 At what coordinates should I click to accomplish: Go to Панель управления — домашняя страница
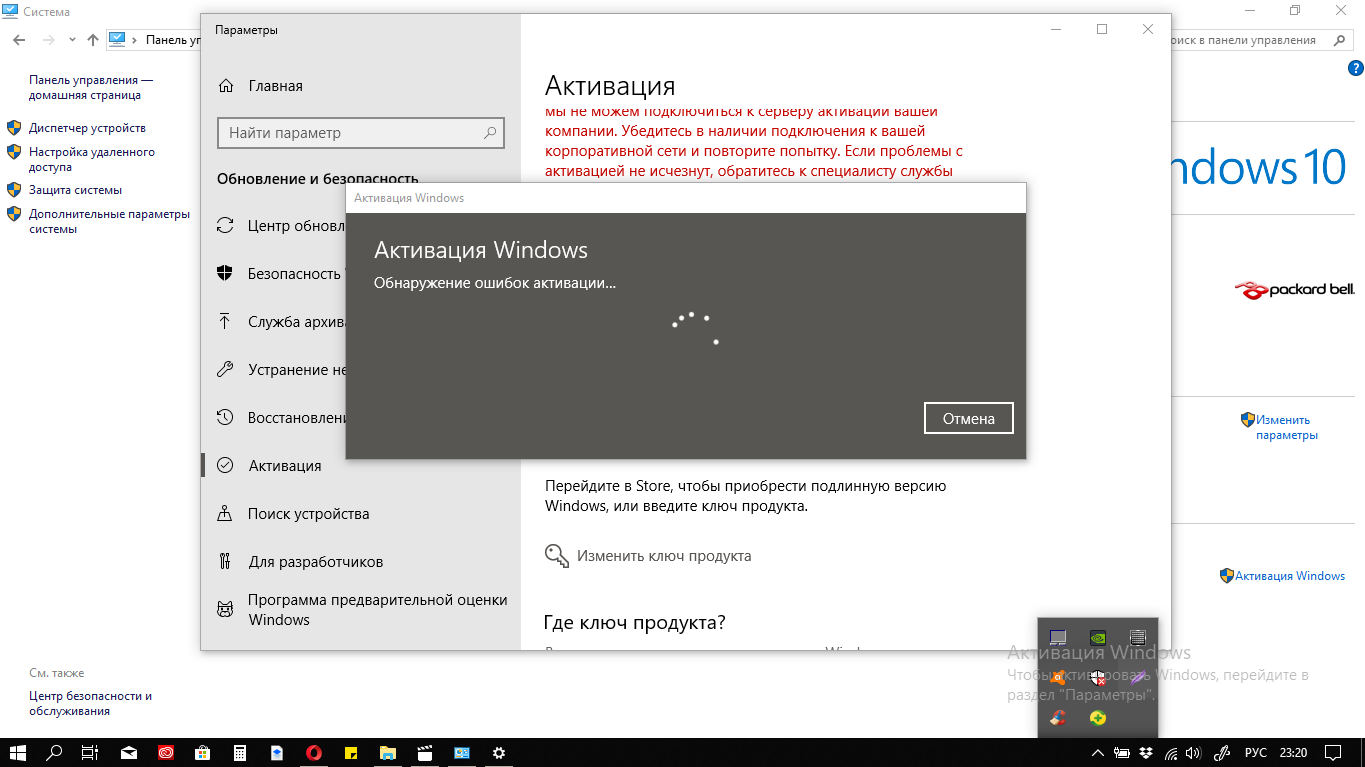tap(91, 88)
